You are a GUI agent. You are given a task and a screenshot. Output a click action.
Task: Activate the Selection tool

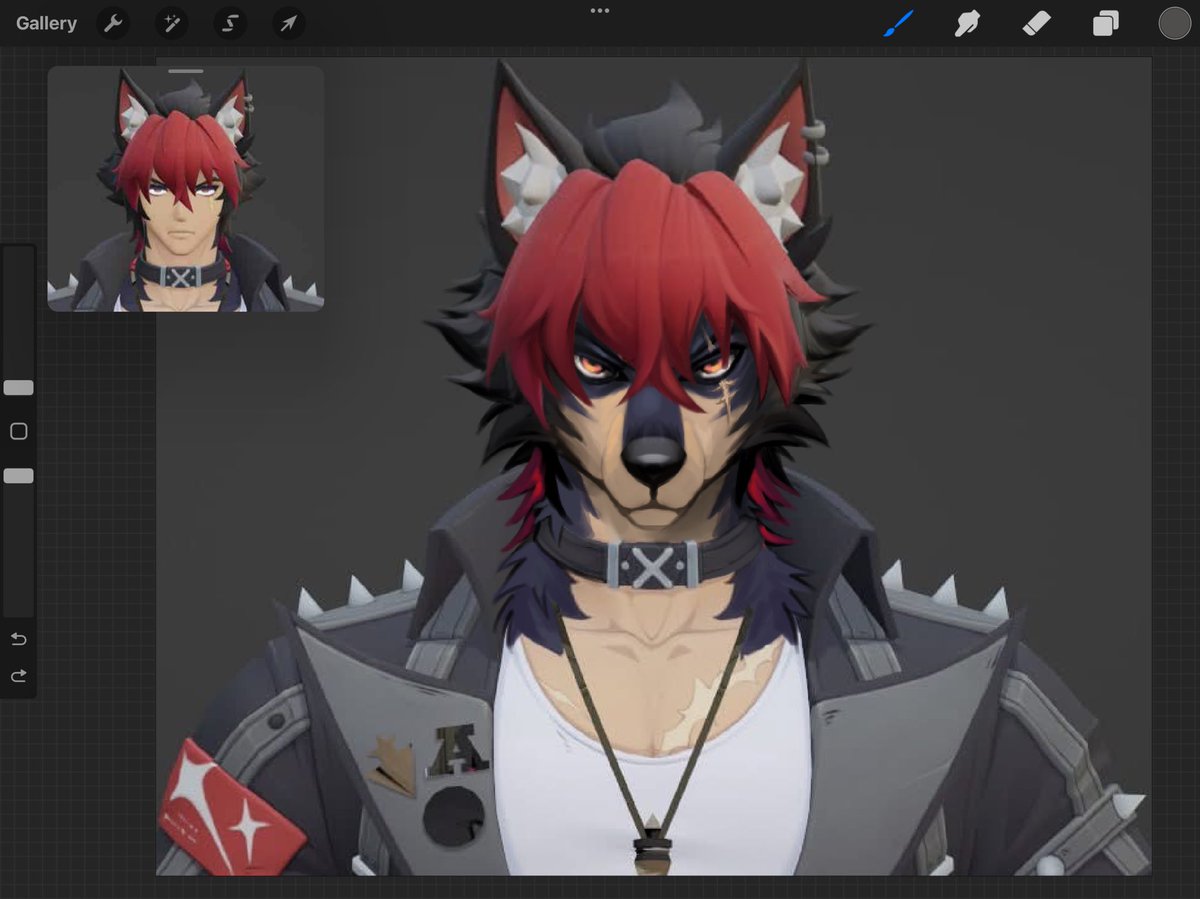point(230,23)
